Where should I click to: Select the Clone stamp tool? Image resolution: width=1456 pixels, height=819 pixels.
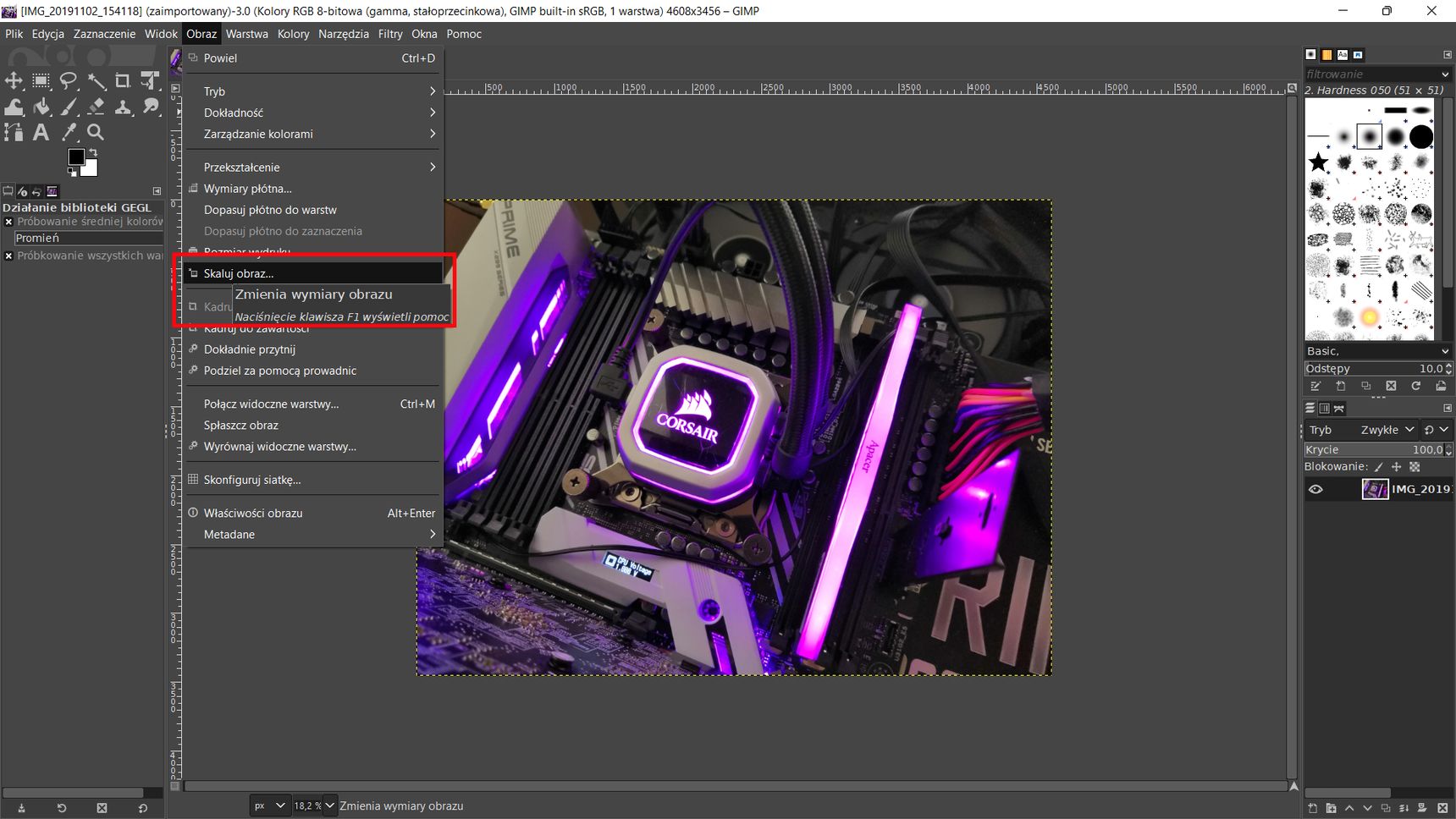coord(124,107)
